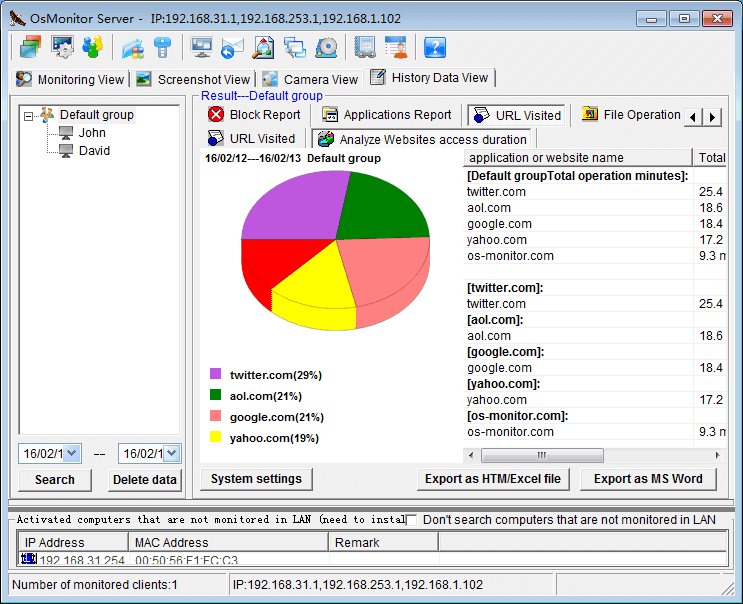Open the start date dropdown
The height and width of the screenshot is (604, 743).
click(x=72, y=453)
